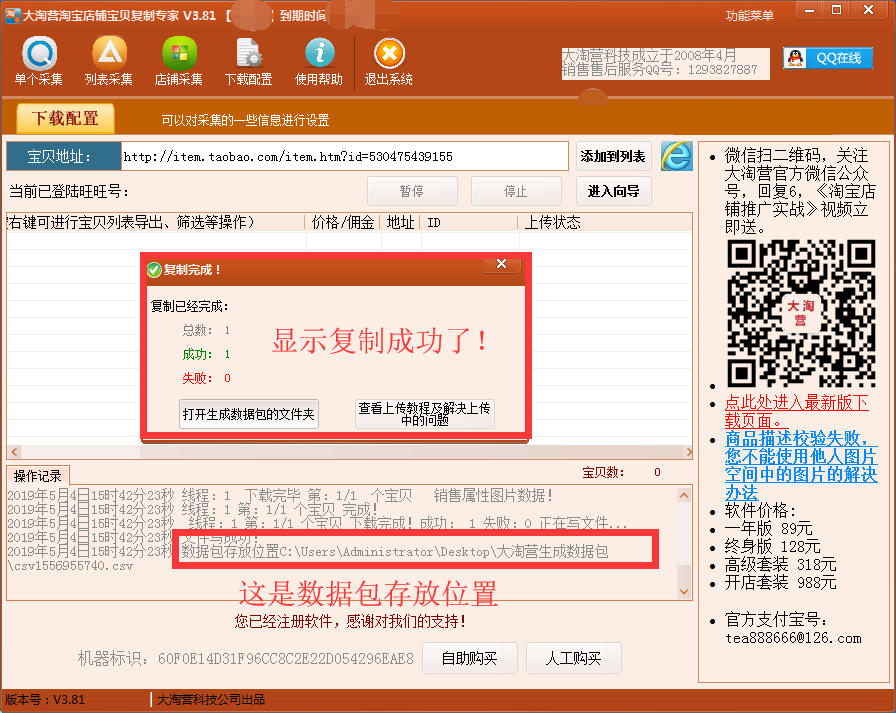Viewport: 896px width, 713px height.
Task: Open the 店铺采集 shop collection tool
Action: tap(179, 61)
